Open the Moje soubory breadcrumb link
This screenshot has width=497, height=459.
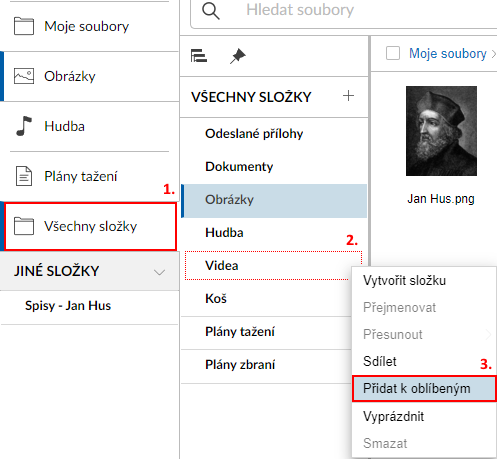point(448,54)
